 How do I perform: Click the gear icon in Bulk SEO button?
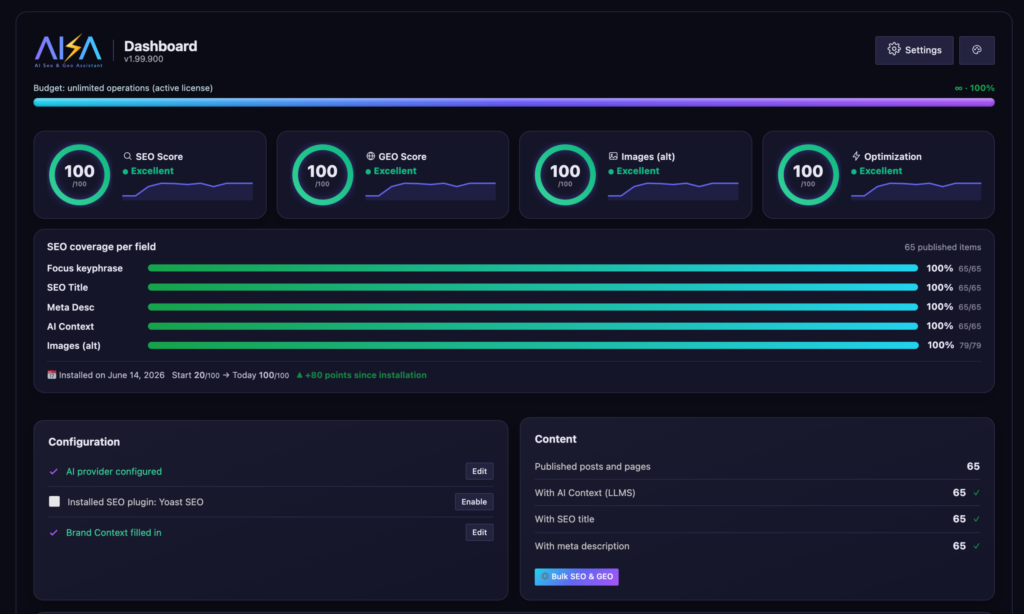click(545, 576)
